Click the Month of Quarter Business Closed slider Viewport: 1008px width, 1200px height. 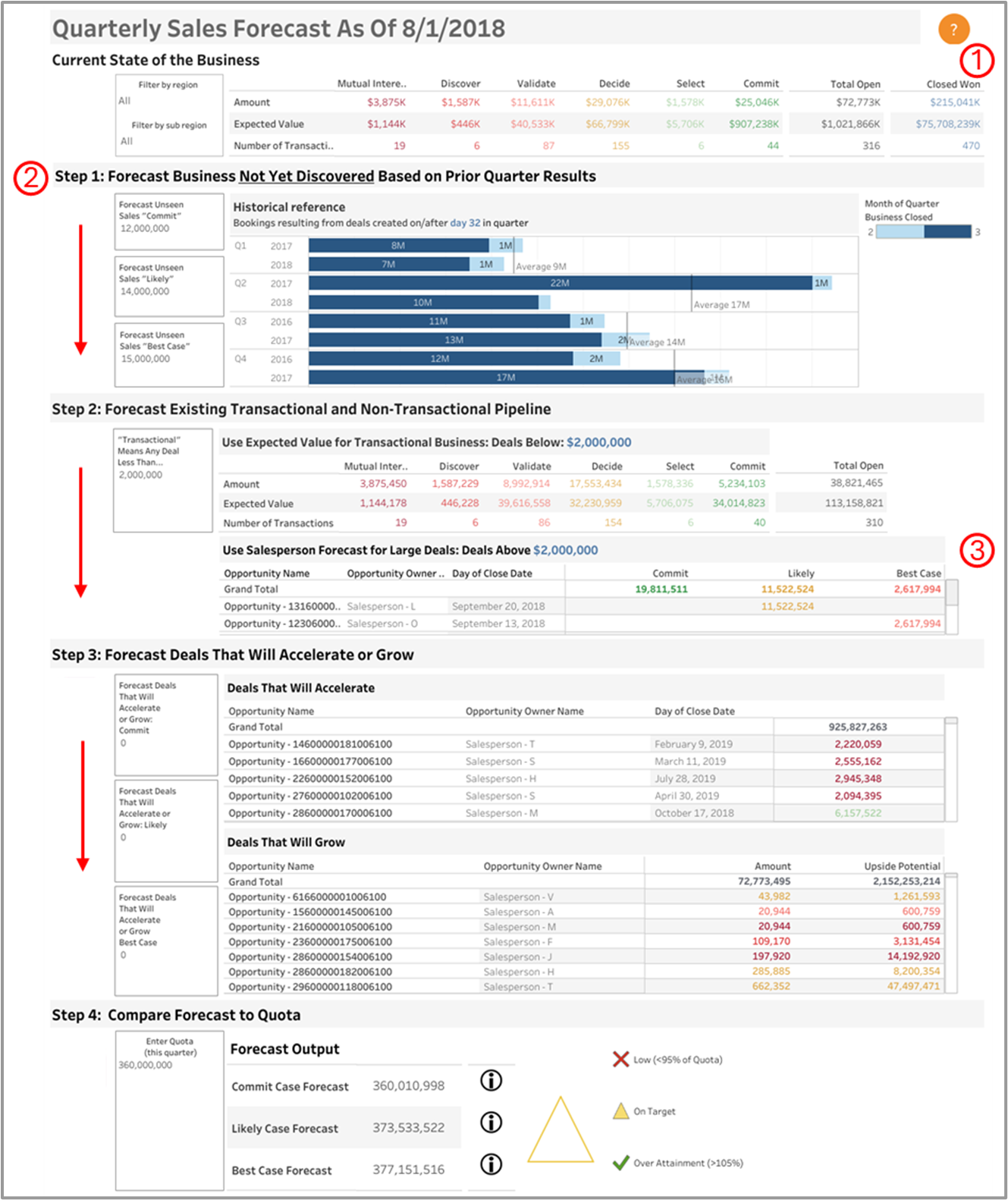click(x=923, y=232)
